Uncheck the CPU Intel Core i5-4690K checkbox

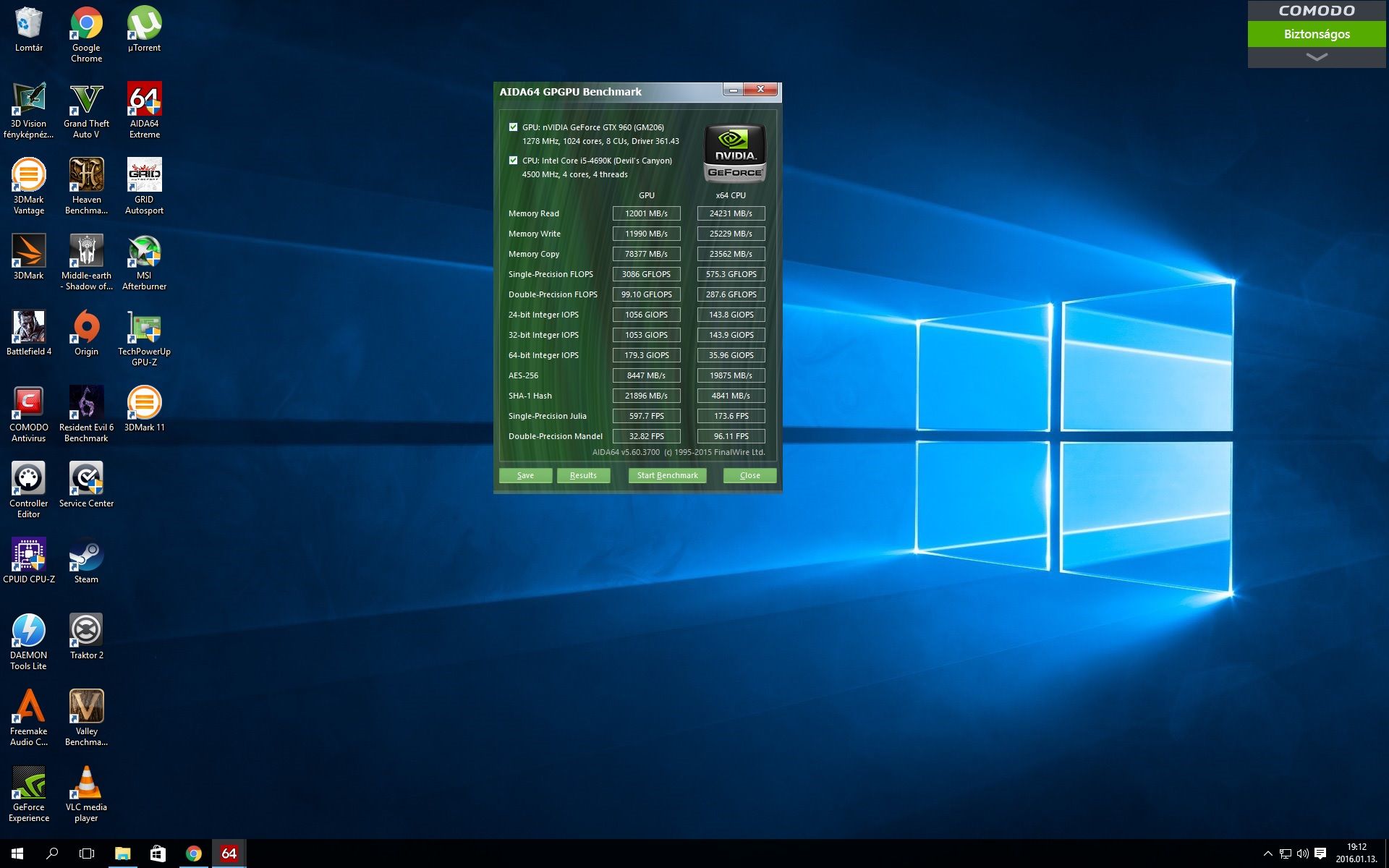tap(514, 160)
